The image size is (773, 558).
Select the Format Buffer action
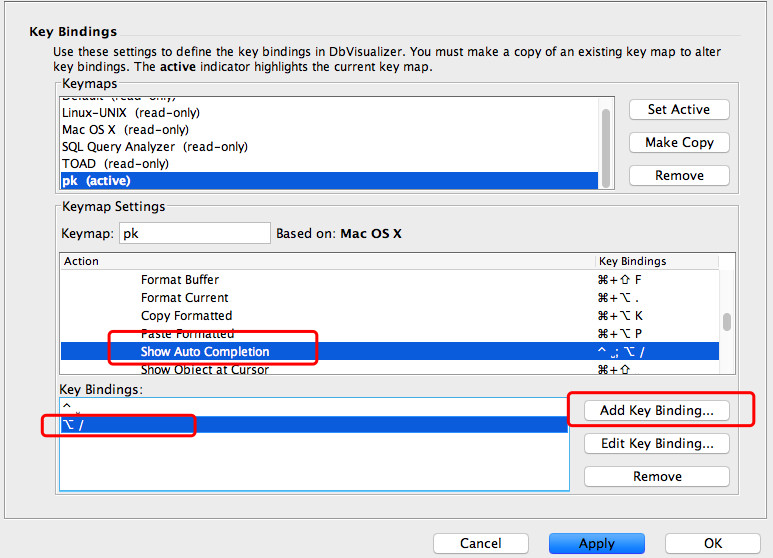click(180, 280)
